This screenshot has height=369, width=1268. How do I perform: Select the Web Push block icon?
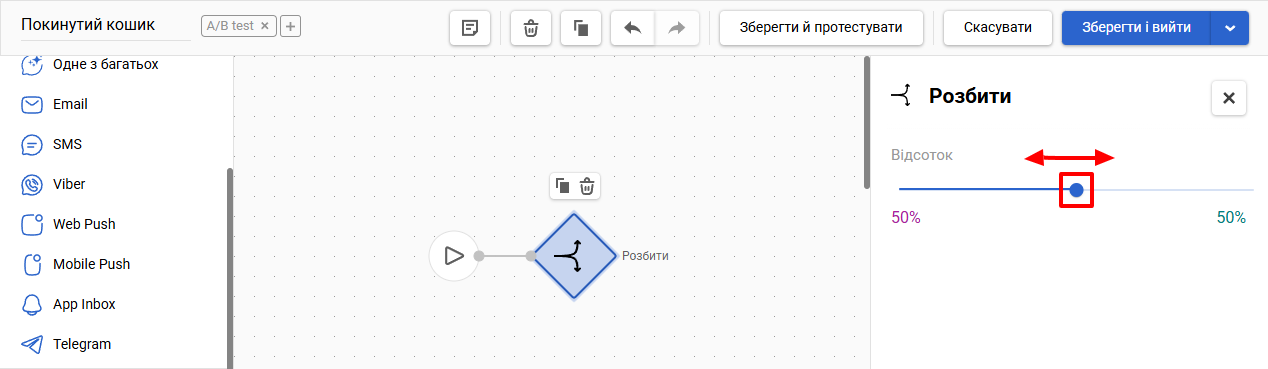32,224
